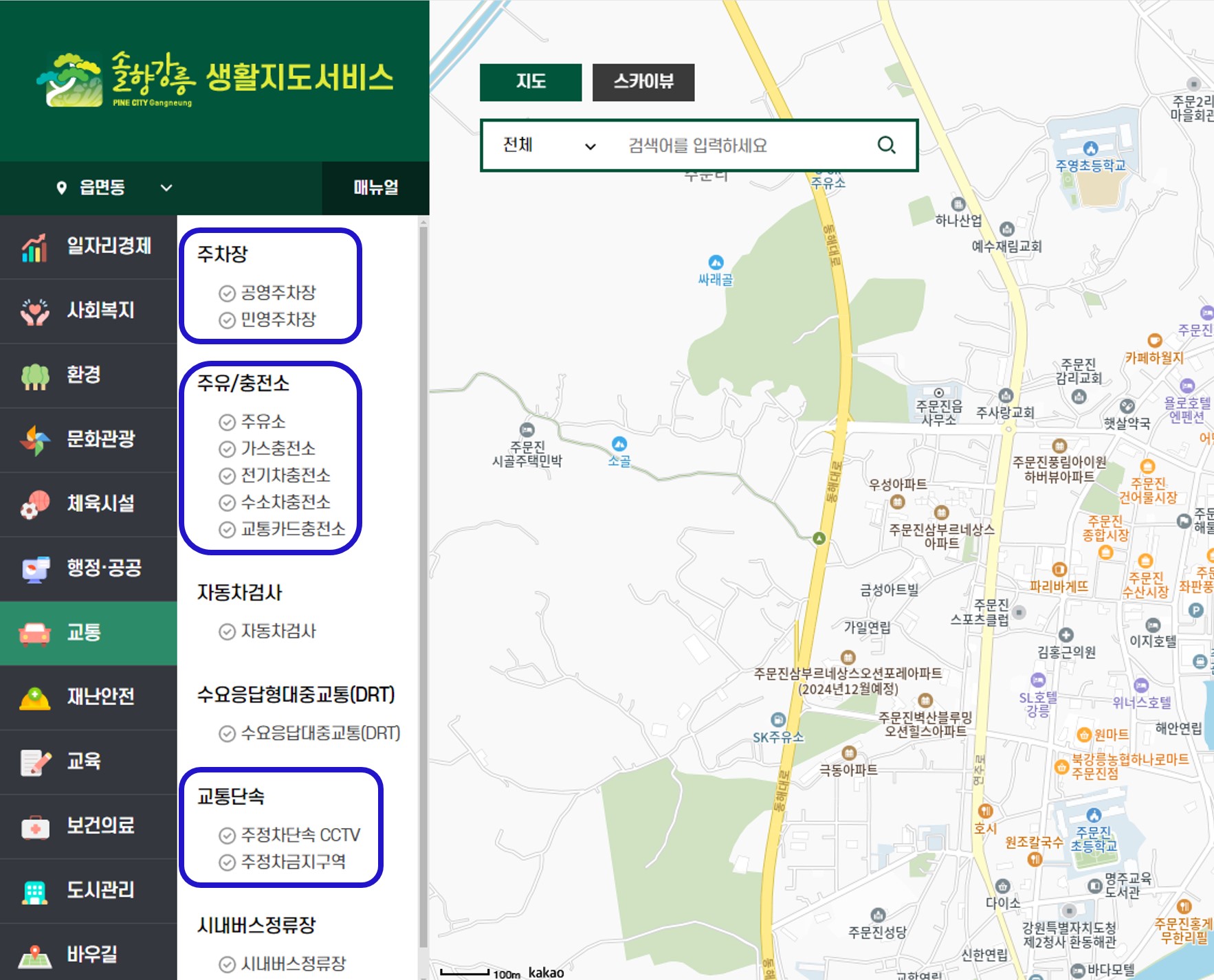Click the 주유/충전소 section heading
This screenshot has width=1214, height=980.
point(243,383)
